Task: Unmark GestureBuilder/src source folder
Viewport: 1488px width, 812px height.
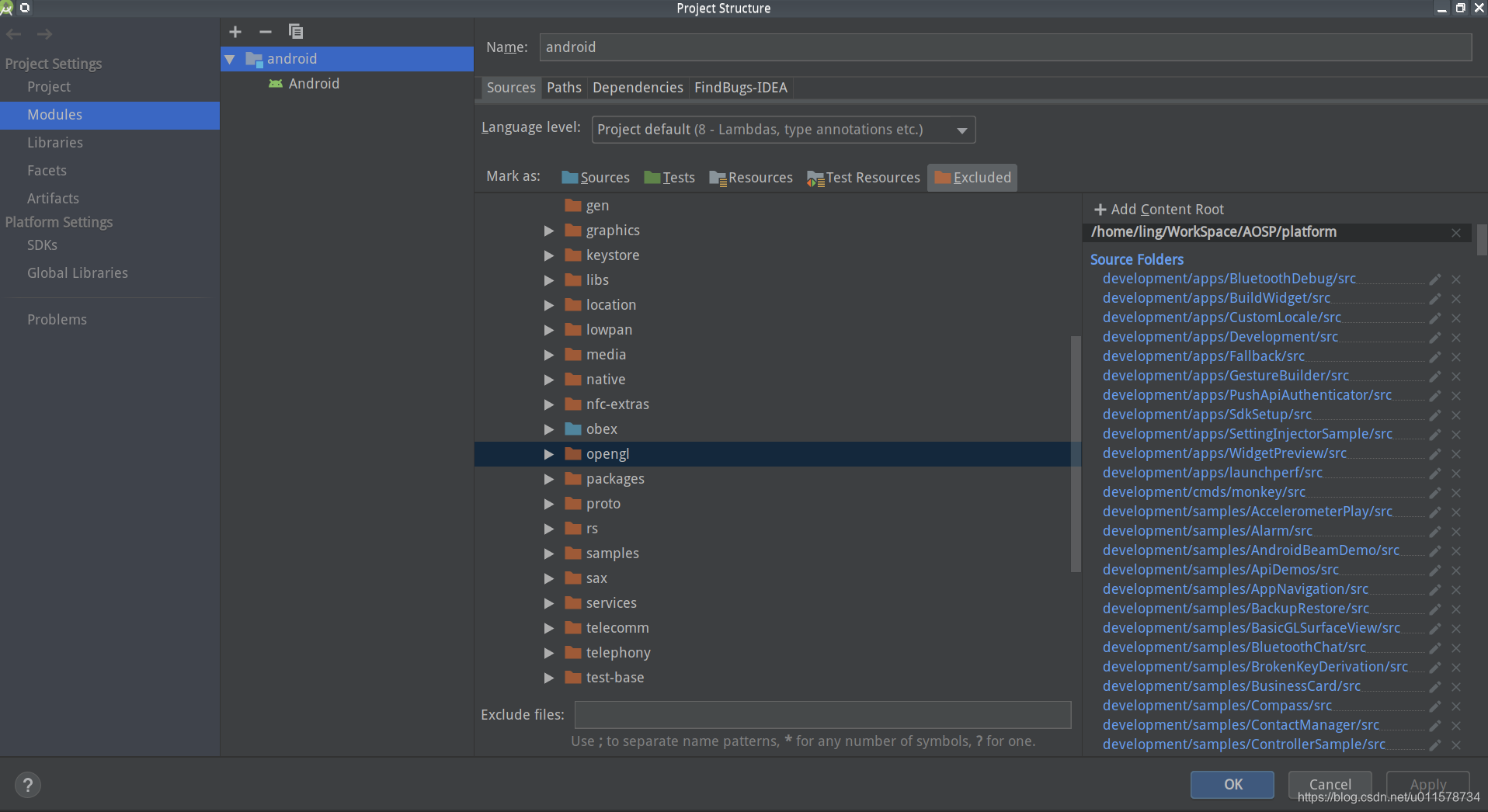Action: coord(1456,377)
